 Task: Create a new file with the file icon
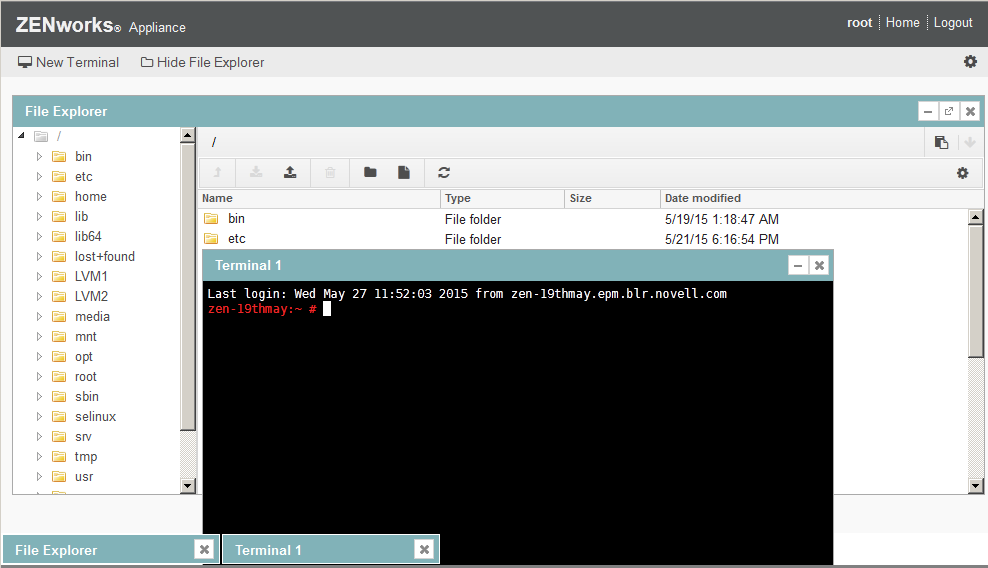404,172
